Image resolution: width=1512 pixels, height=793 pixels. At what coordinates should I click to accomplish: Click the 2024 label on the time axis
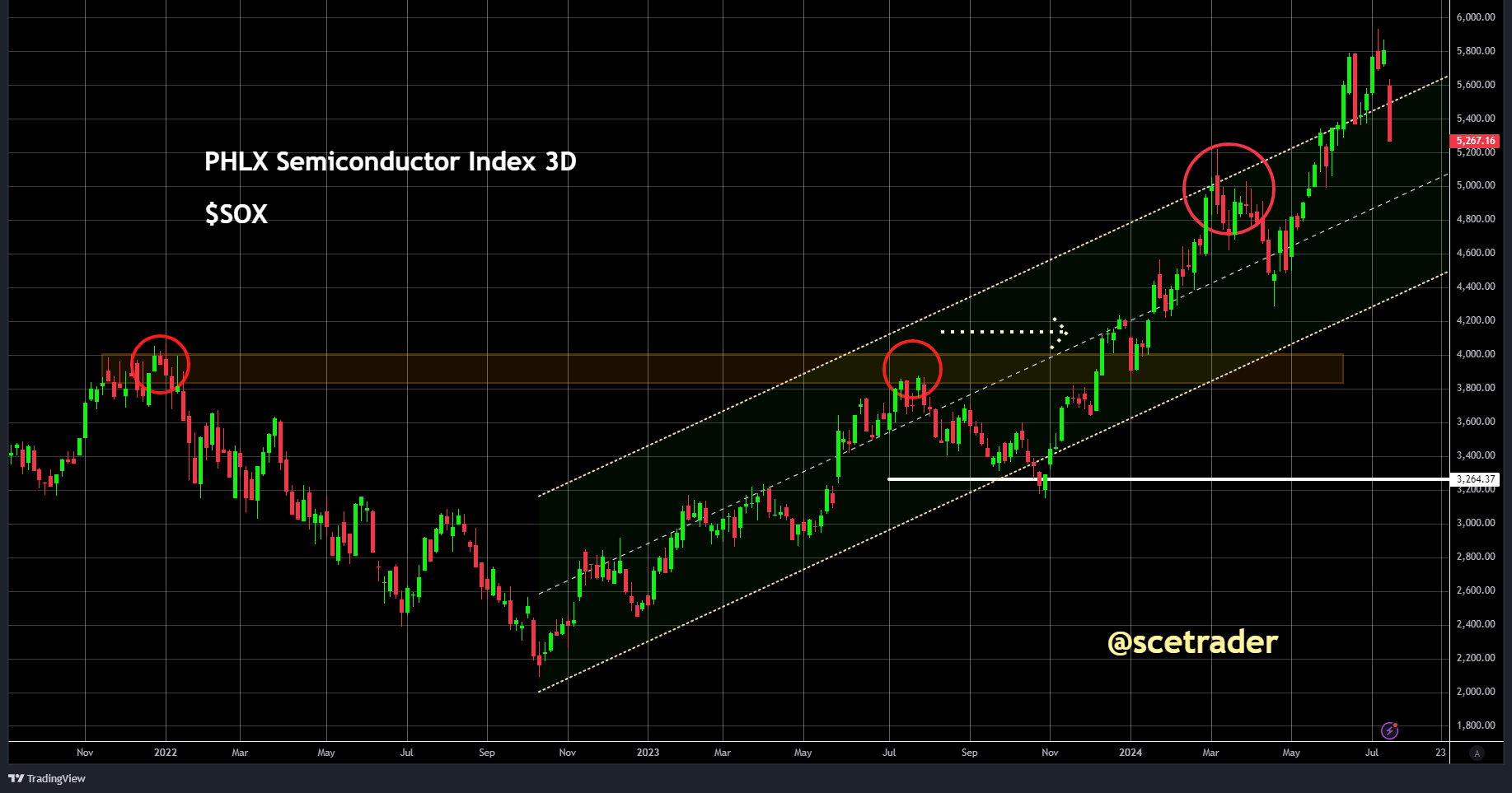pyautogui.click(x=1130, y=753)
